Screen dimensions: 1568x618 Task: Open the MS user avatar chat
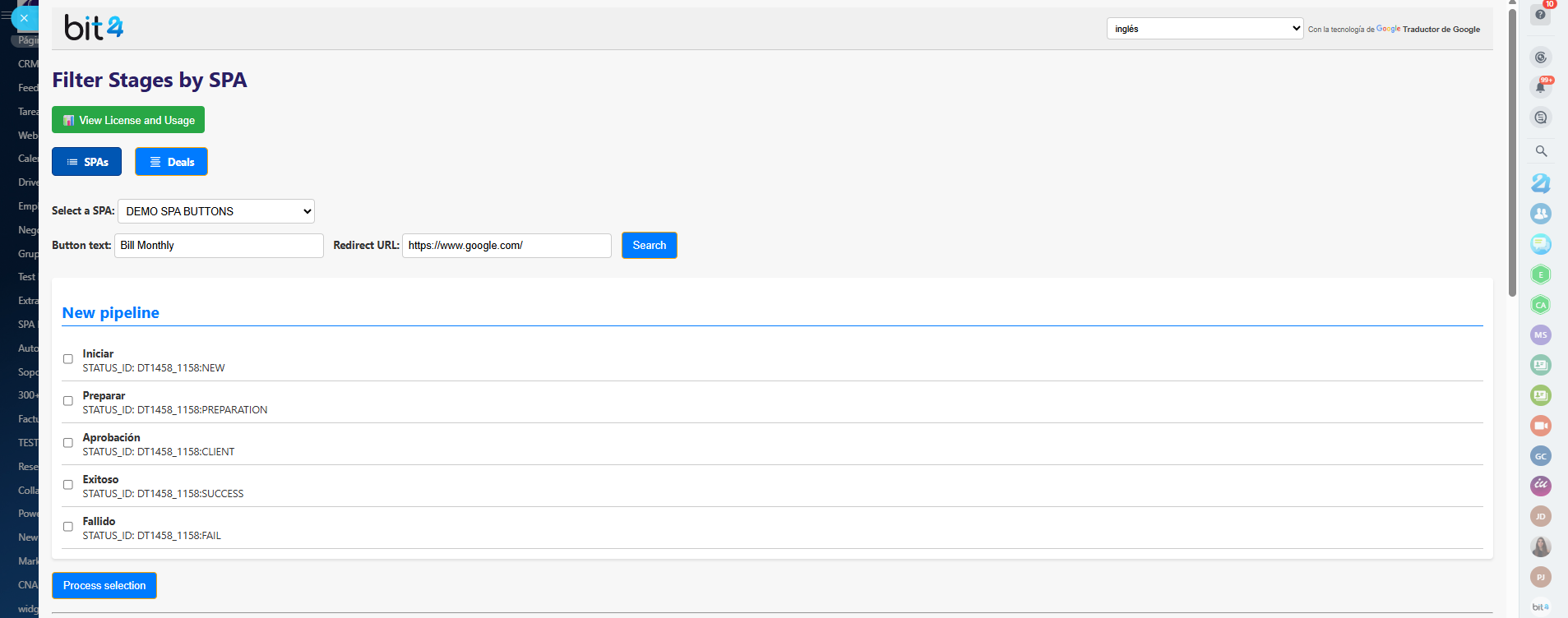pos(1540,334)
